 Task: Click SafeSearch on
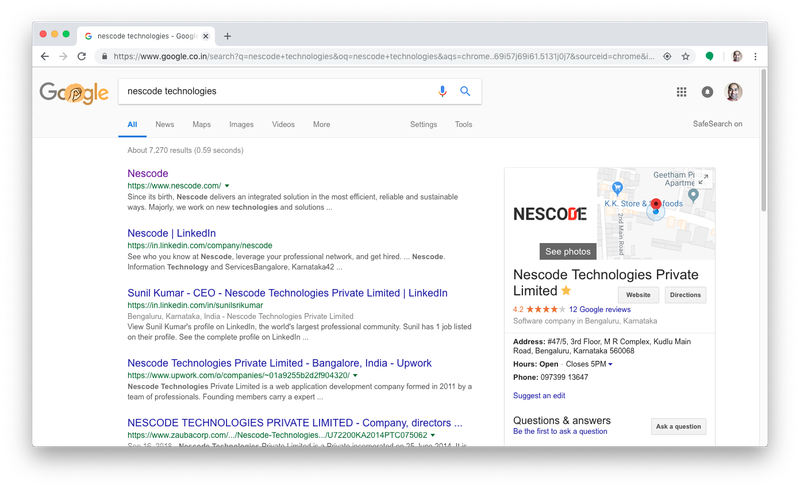pos(717,124)
